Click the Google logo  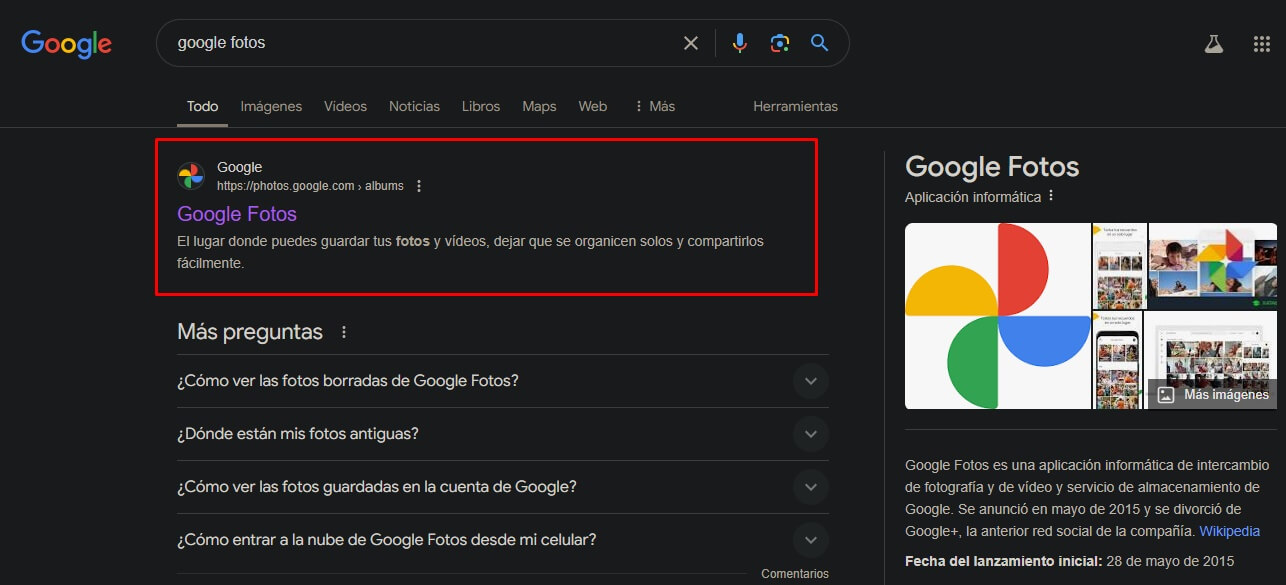point(66,44)
